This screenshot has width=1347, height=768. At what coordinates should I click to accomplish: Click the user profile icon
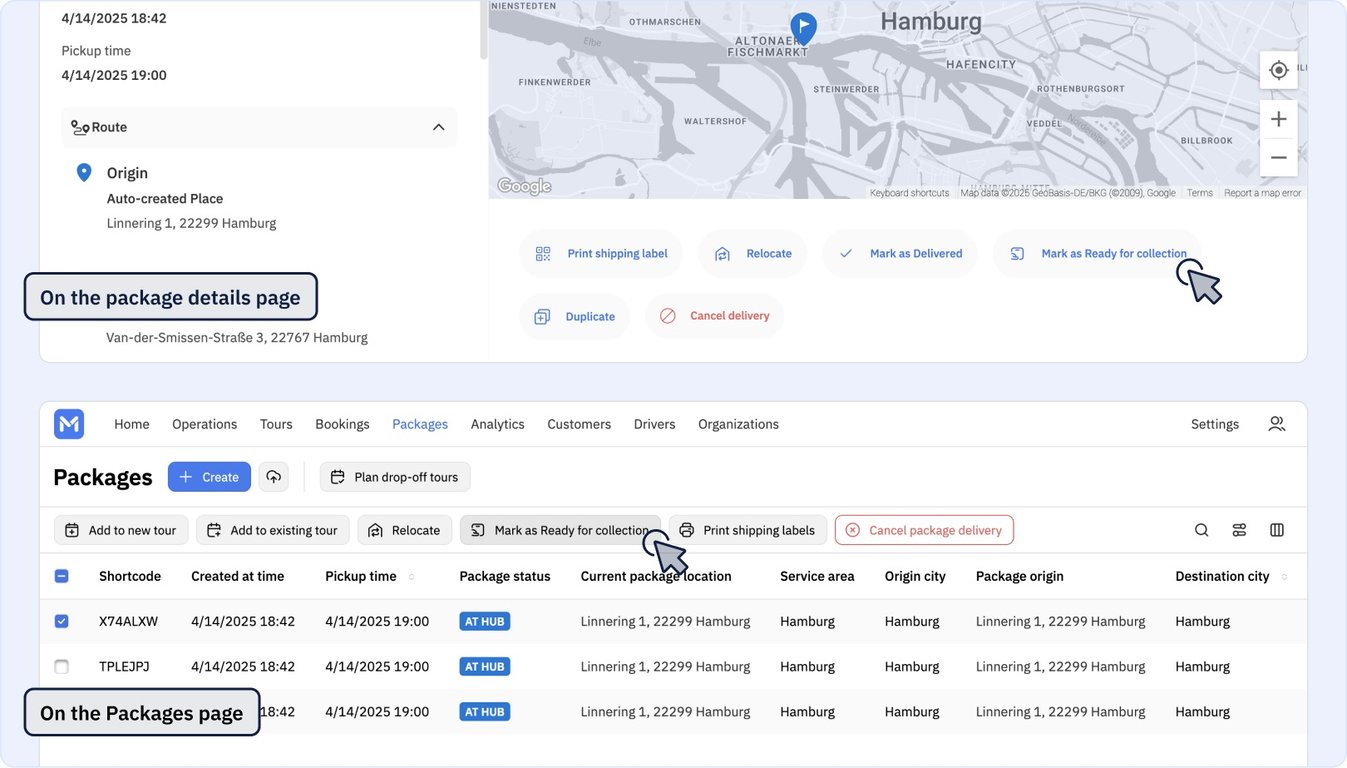pyautogui.click(x=1277, y=424)
